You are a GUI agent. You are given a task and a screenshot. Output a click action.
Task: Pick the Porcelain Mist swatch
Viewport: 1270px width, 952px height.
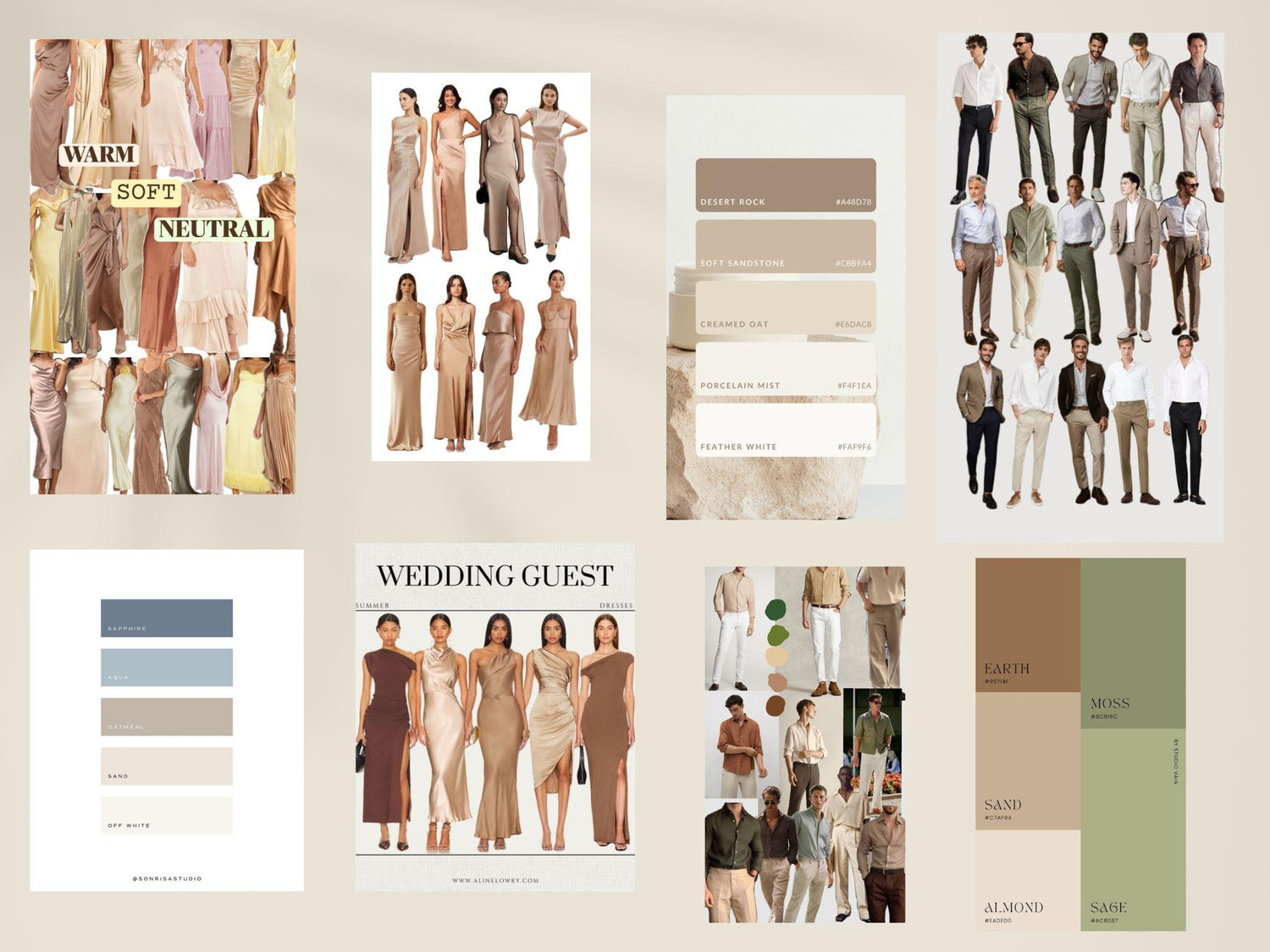786,368
